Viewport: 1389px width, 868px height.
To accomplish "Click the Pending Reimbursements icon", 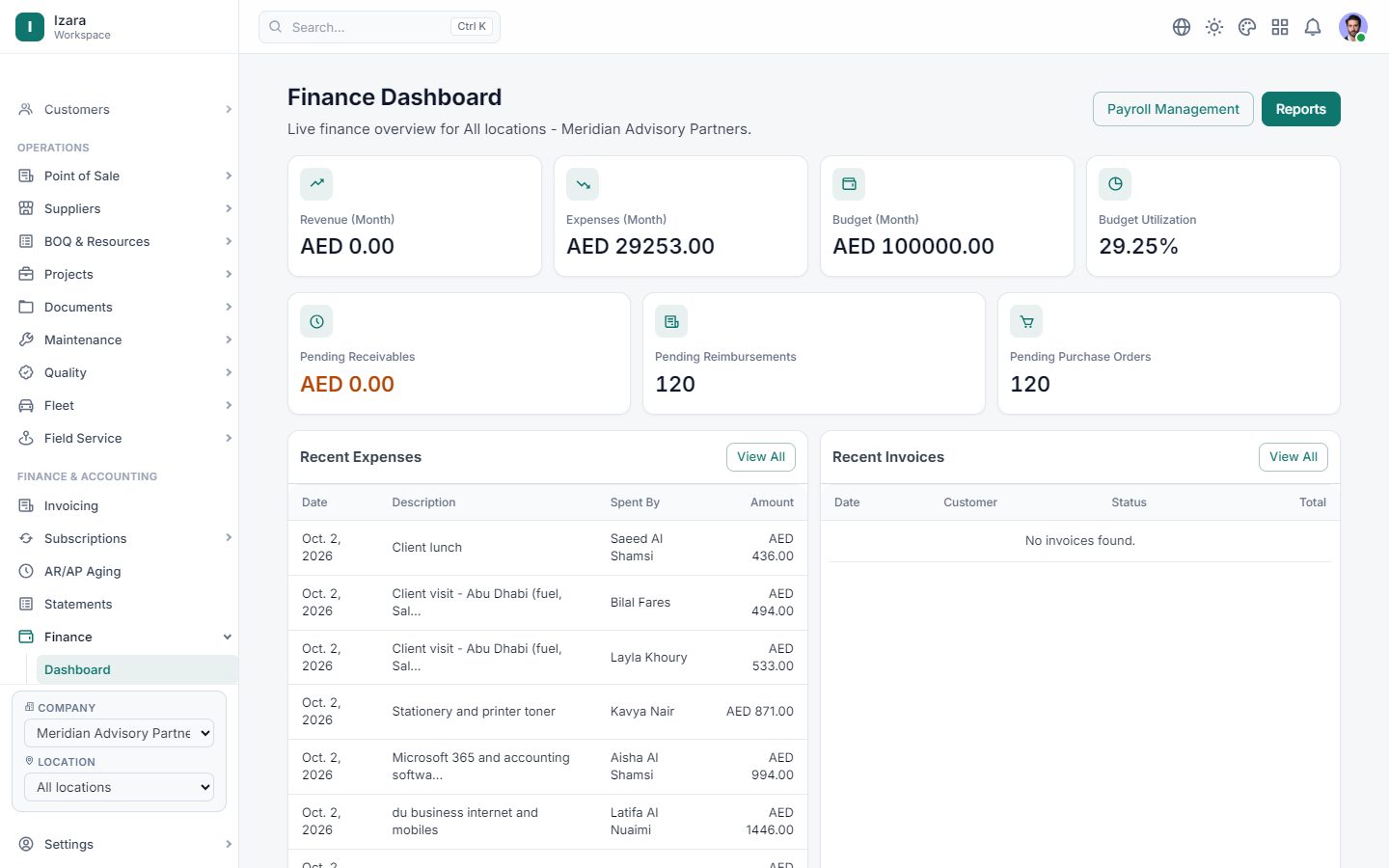I will [x=671, y=321].
